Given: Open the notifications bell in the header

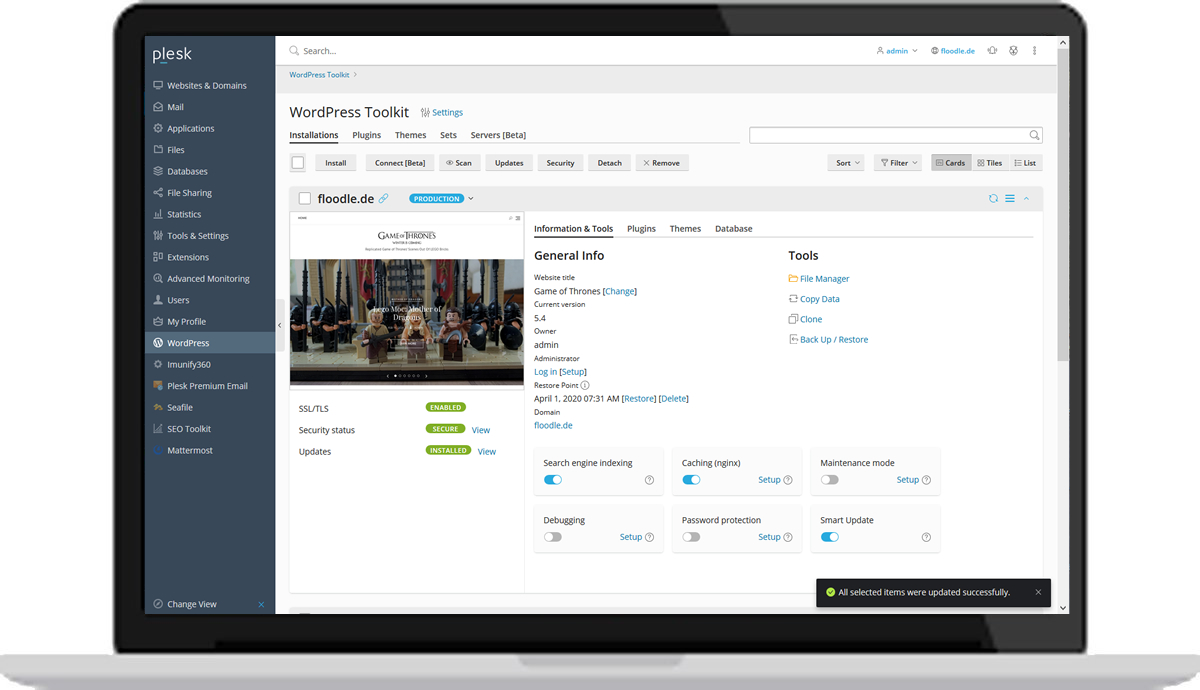Looking at the screenshot, I should 991,49.
